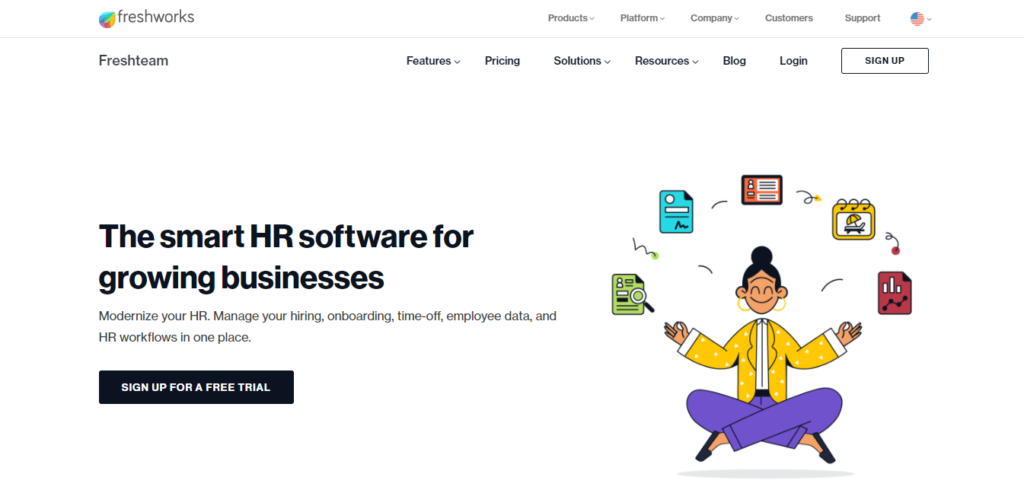The image size is (1024, 496).
Task: Click SIGN UP FOR A FREE TRIAL
Action: tap(196, 387)
